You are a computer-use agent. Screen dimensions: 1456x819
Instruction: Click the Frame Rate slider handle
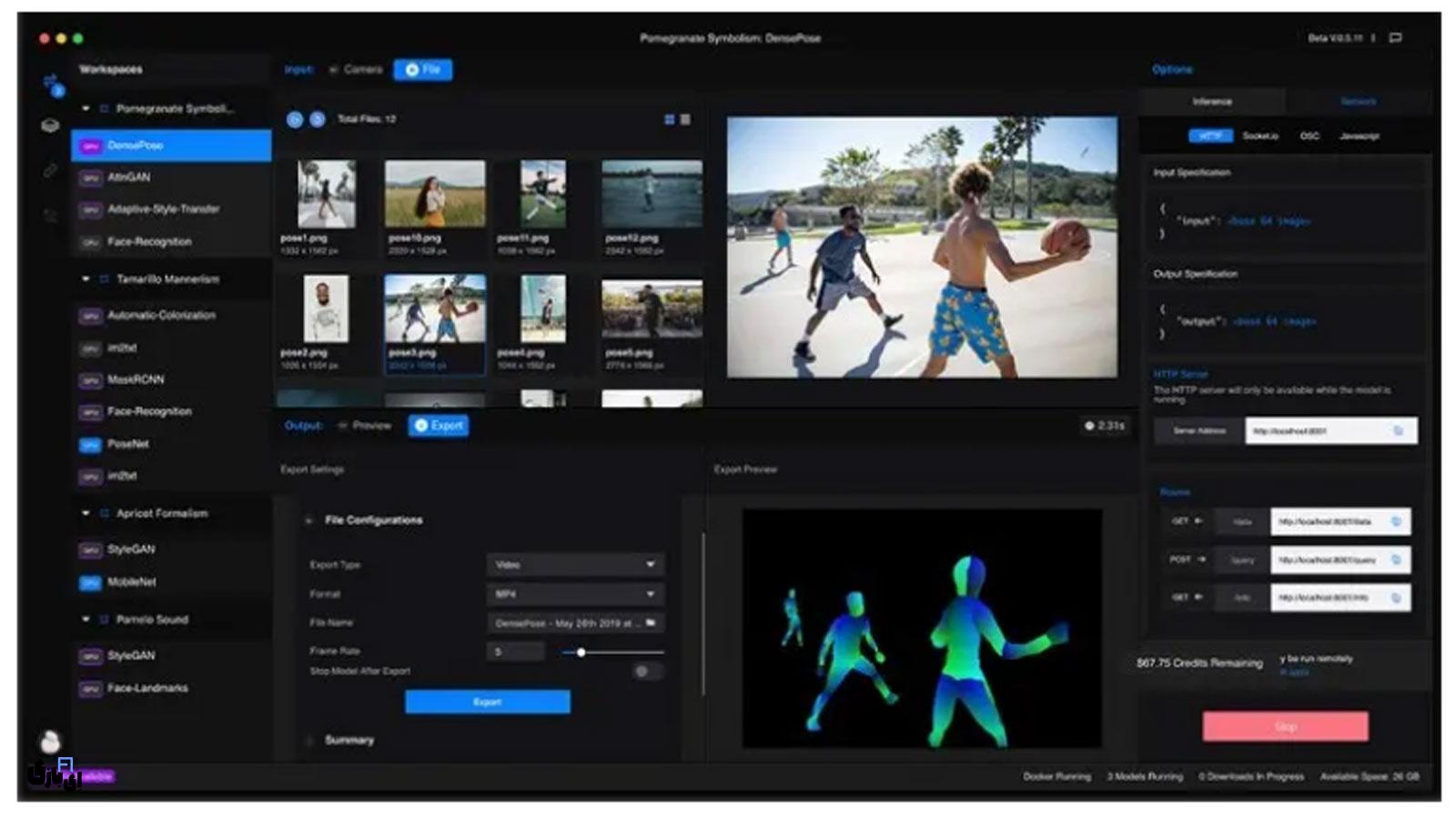tap(581, 652)
